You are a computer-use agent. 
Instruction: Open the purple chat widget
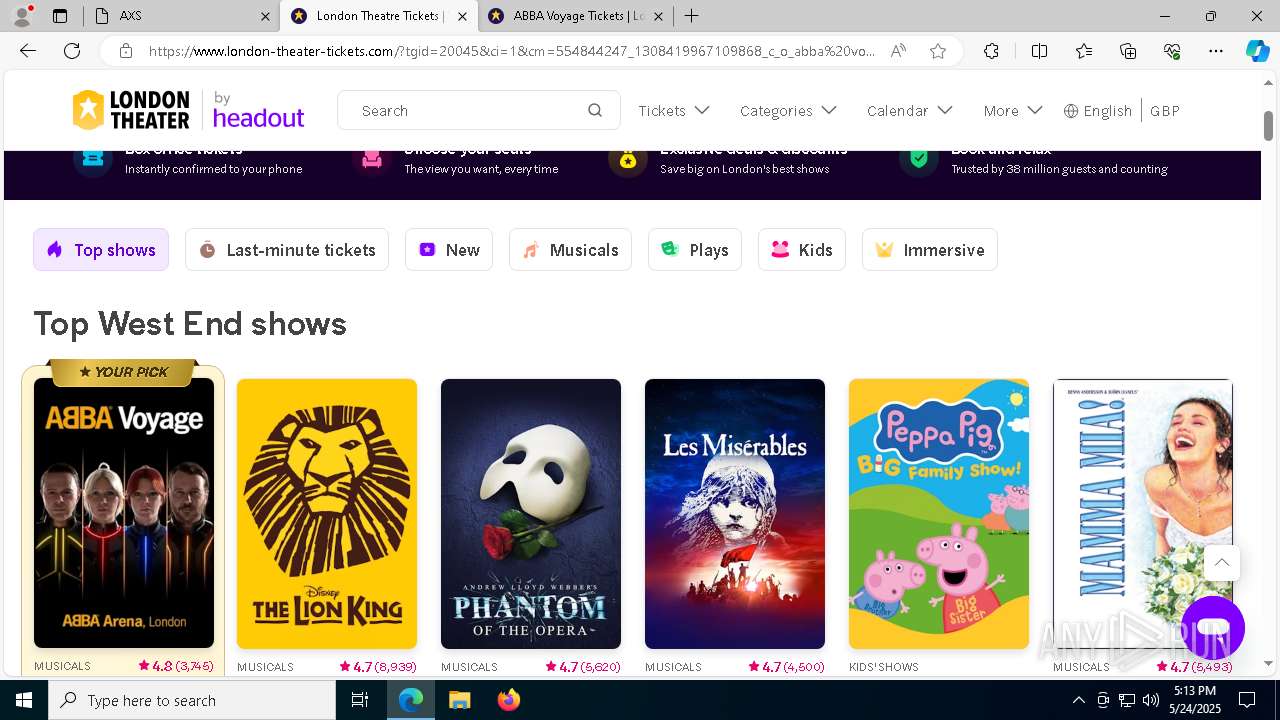point(1213,628)
